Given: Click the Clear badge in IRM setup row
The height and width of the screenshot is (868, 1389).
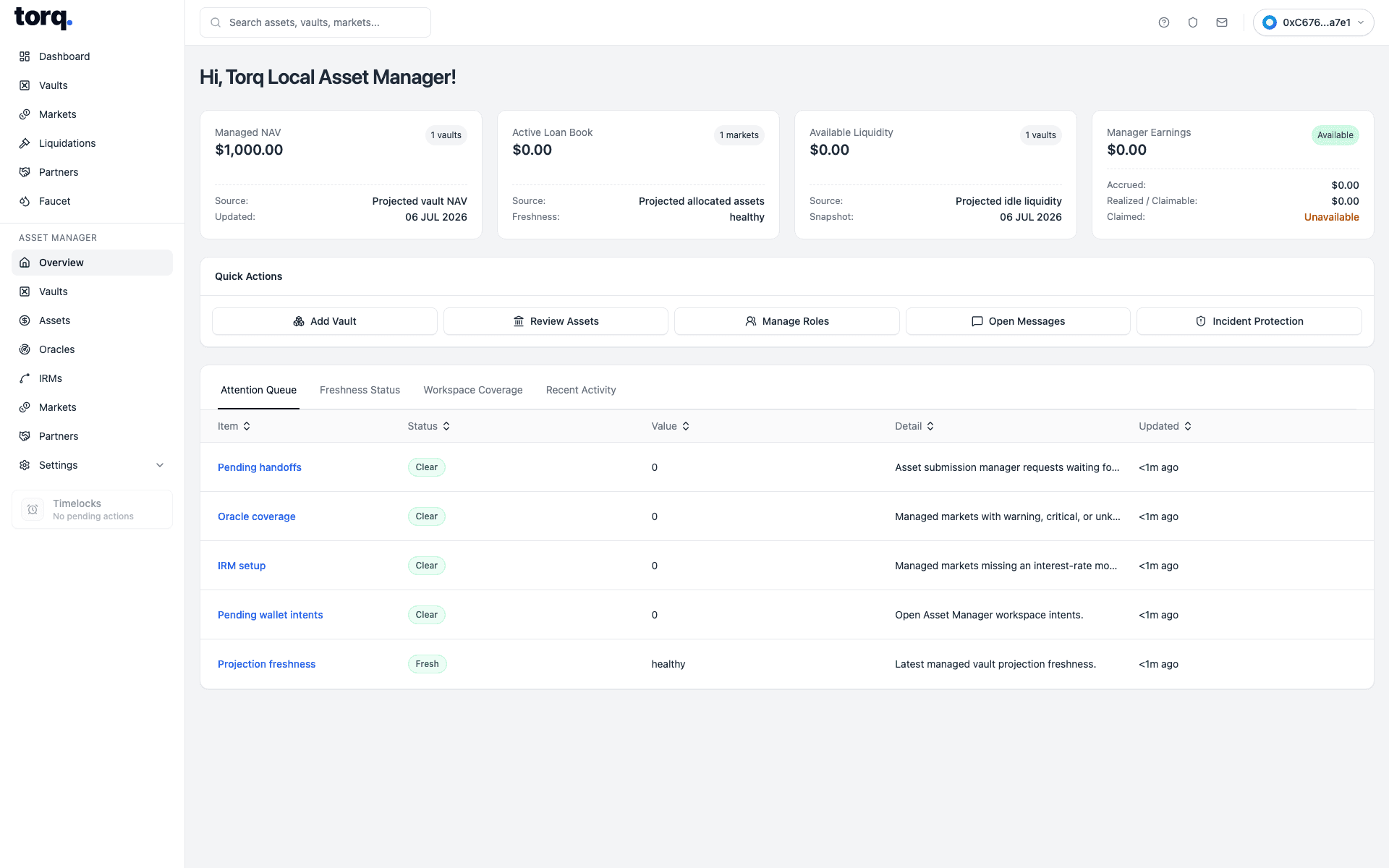Looking at the screenshot, I should click(427, 566).
